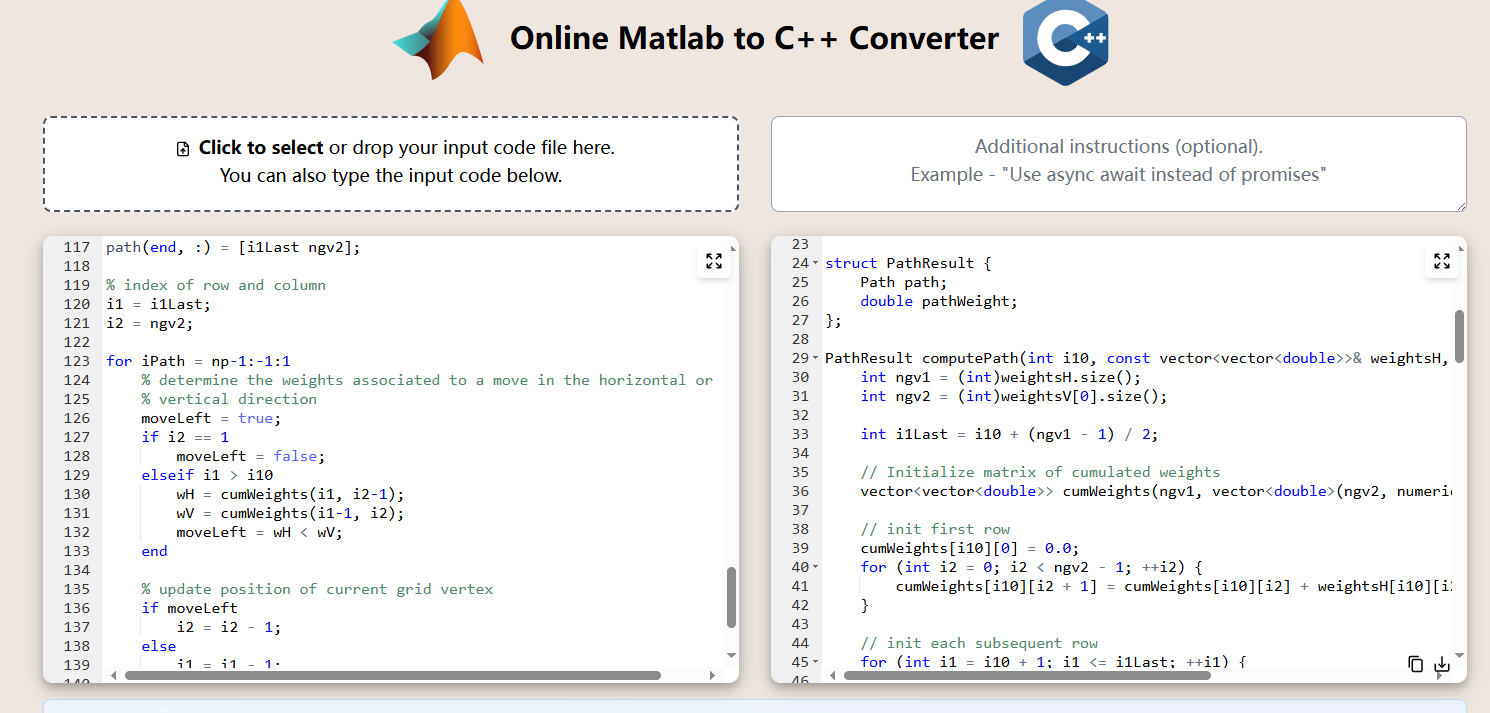Click the input editor horizontal scrollbar thumb

coord(392,676)
